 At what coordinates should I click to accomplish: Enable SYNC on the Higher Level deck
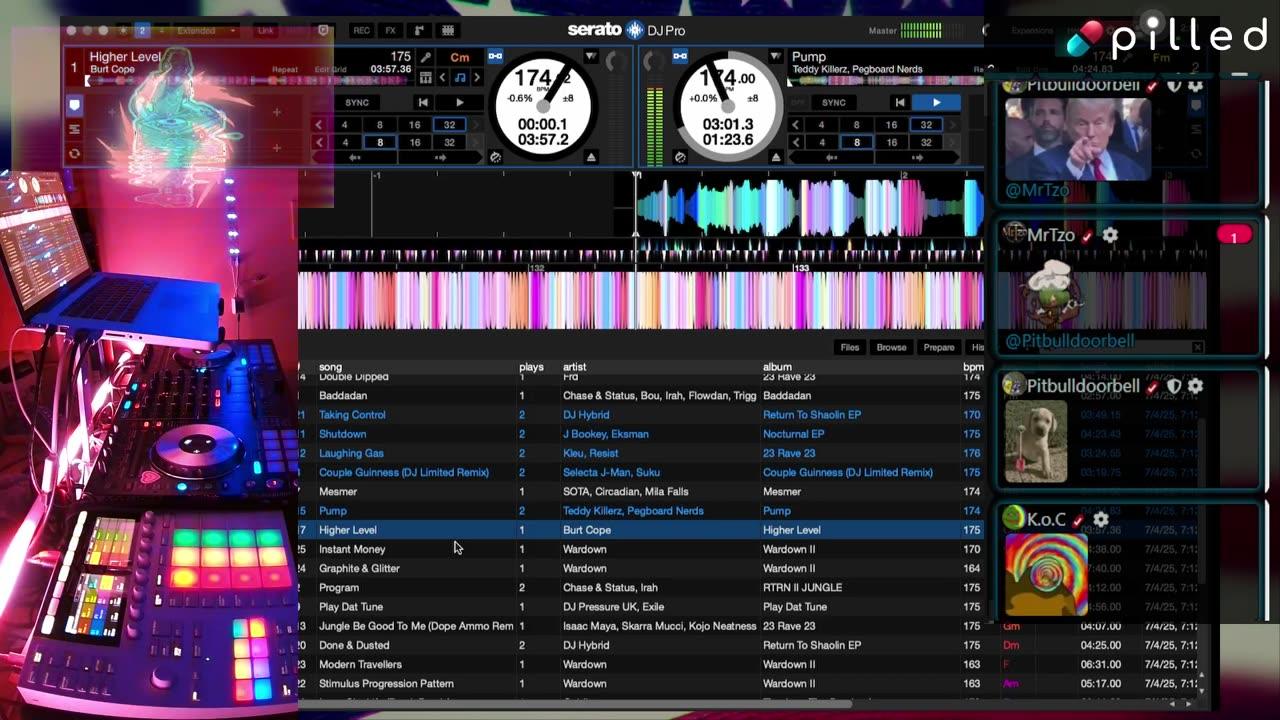[357, 102]
